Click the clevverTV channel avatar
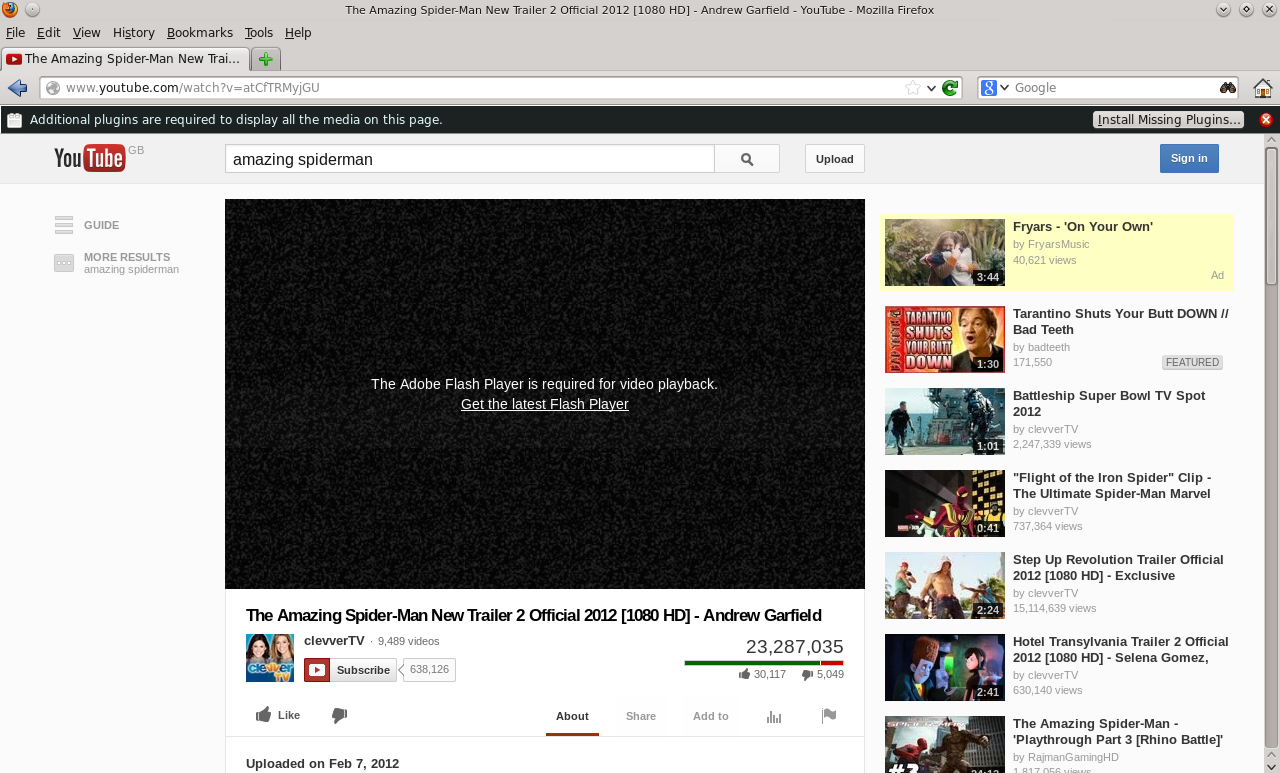Image resolution: width=1280 pixels, height=773 pixels. pyautogui.click(x=270, y=658)
